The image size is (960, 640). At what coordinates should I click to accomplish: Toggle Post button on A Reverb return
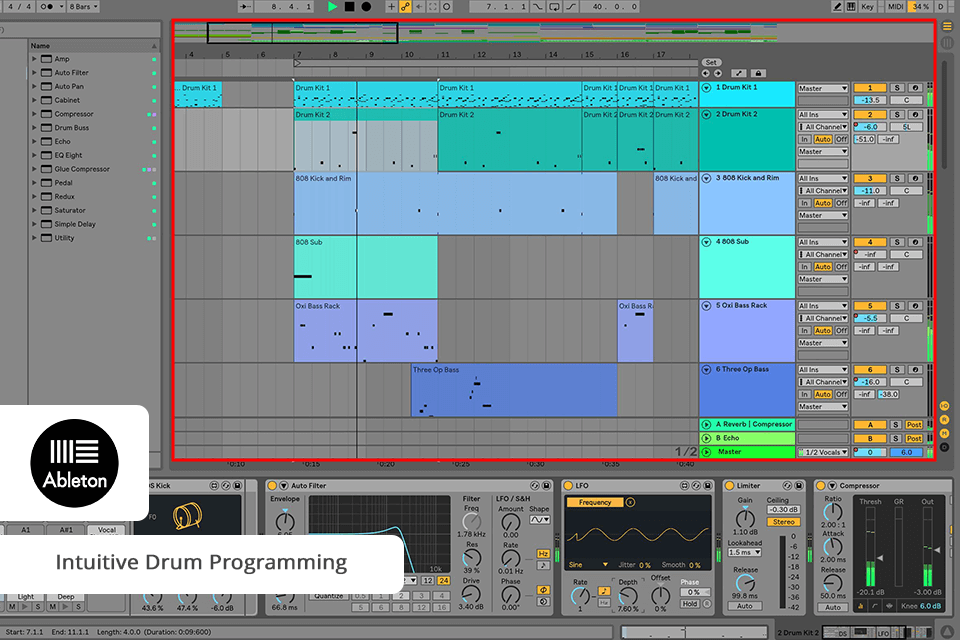[914, 425]
